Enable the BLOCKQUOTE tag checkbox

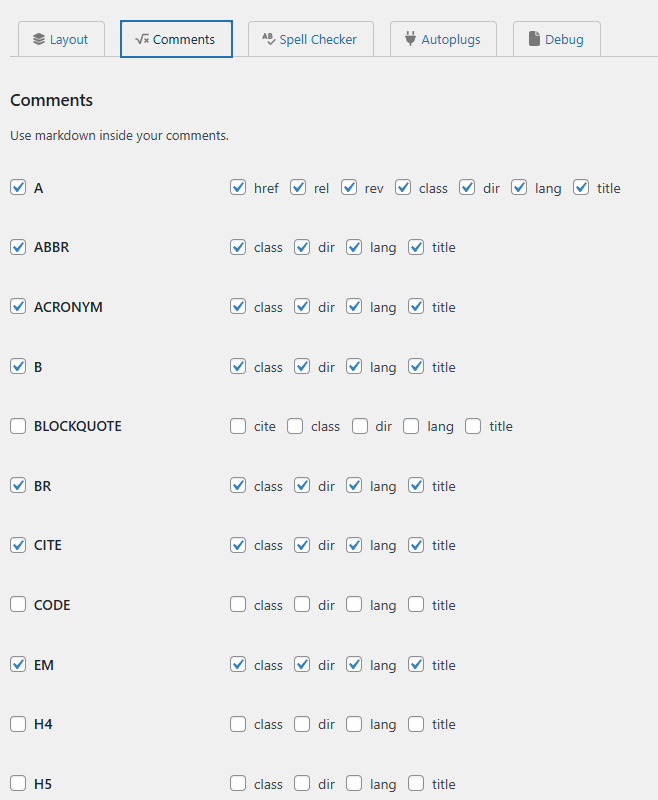(18, 426)
